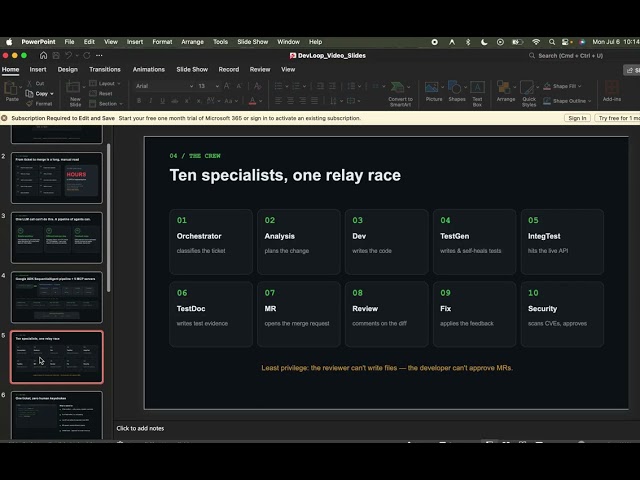Image resolution: width=640 pixels, height=480 pixels.
Task: Click the Home icon in title bar
Action: [x=43, y=56]
